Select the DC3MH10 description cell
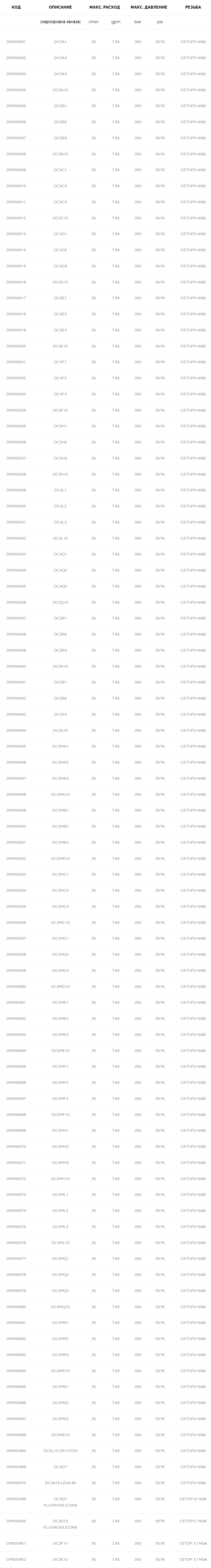The width and height of the screenshot is (211, 1568). [60, 1179]
